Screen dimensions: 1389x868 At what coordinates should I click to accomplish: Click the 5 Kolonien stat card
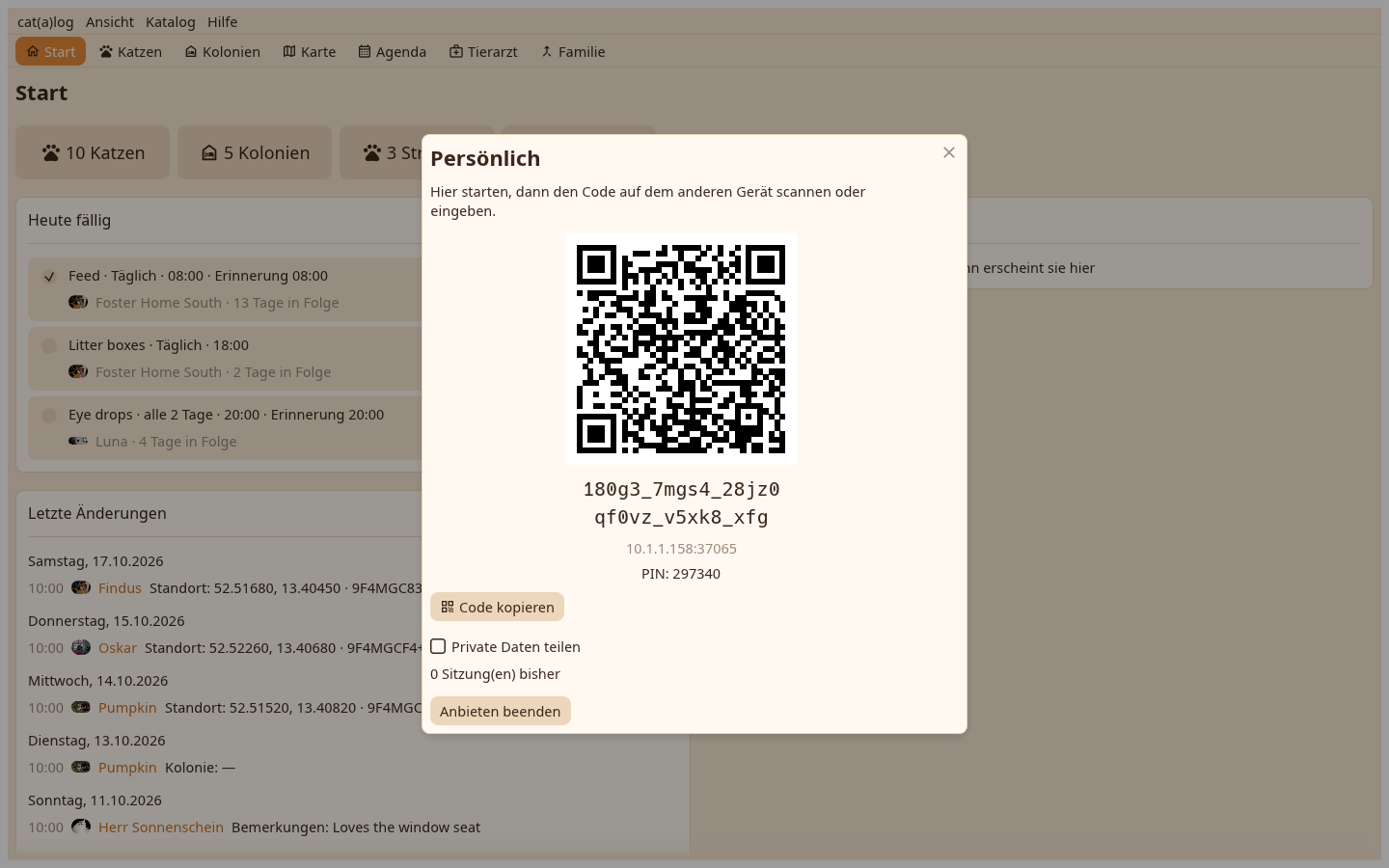[x=255, y=152]
